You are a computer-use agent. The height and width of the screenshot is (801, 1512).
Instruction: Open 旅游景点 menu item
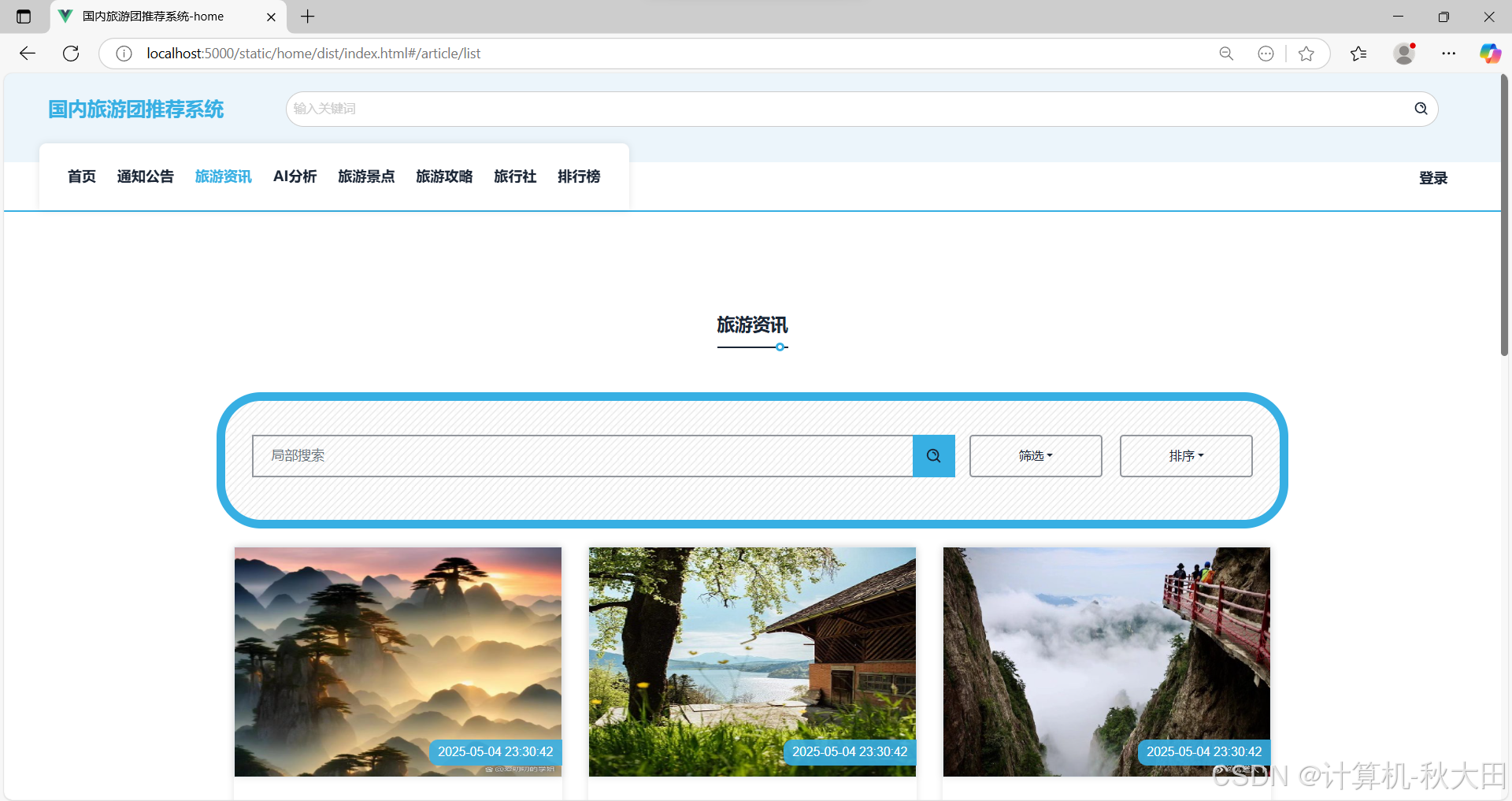coord(366,176)
